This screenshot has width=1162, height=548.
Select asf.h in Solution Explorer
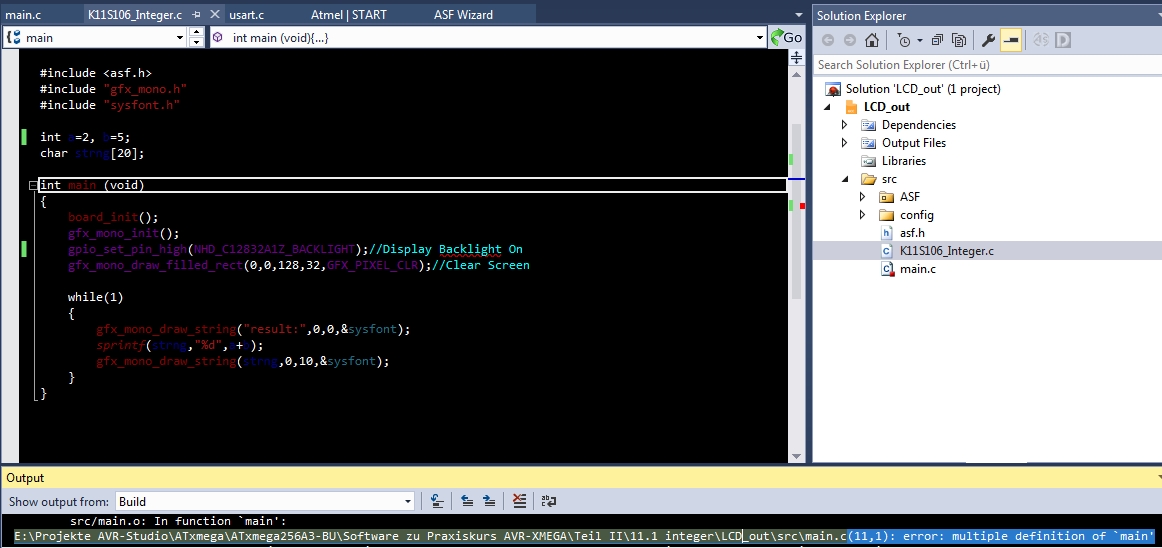pos(912,233)
